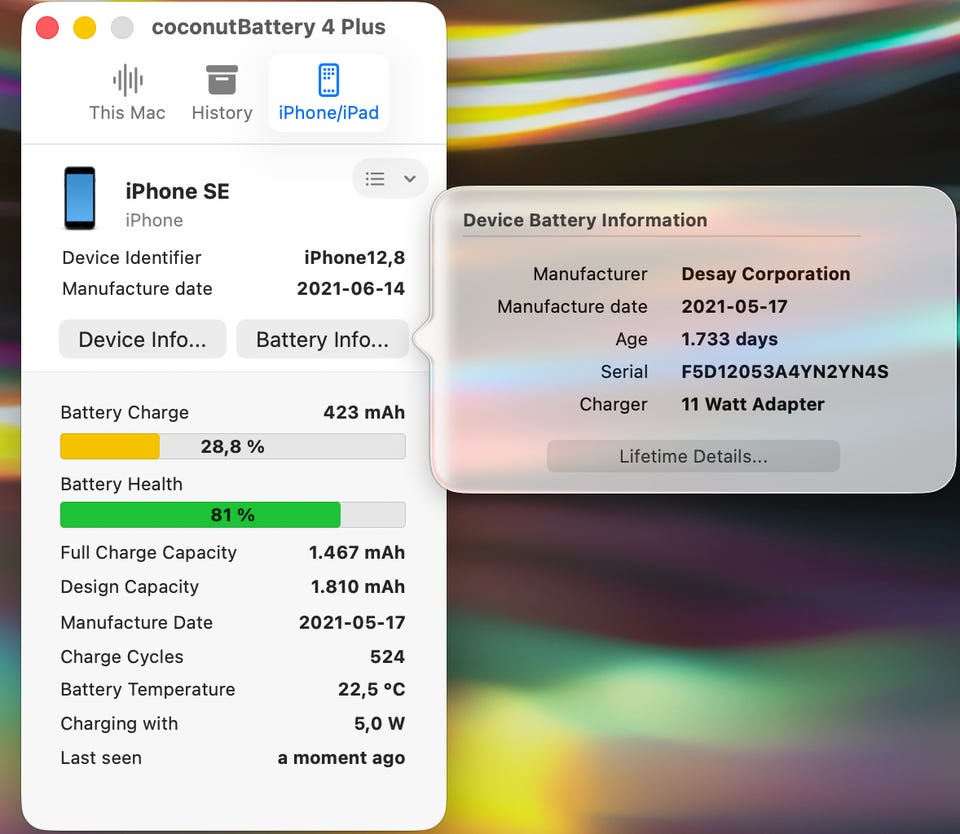This screenshot has height=834, width=960.
Task: Close the coconutBattery window
Action: [x=47, y=28]
